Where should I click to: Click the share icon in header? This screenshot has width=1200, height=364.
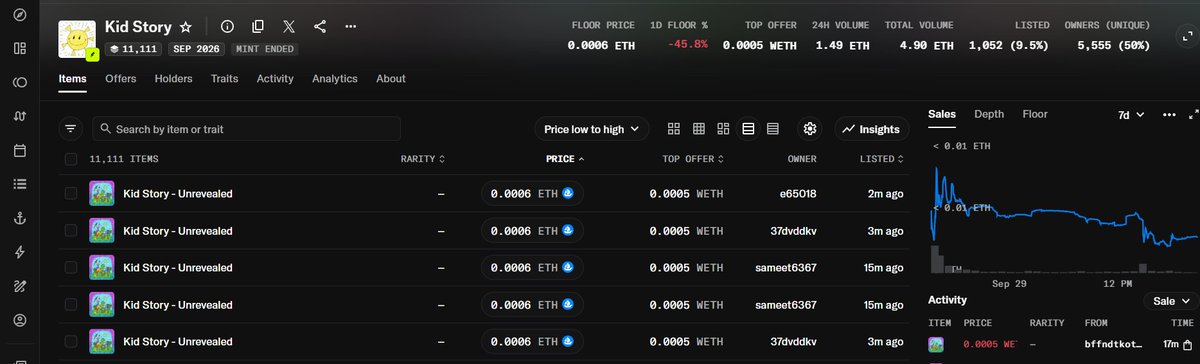coord(319,27)
